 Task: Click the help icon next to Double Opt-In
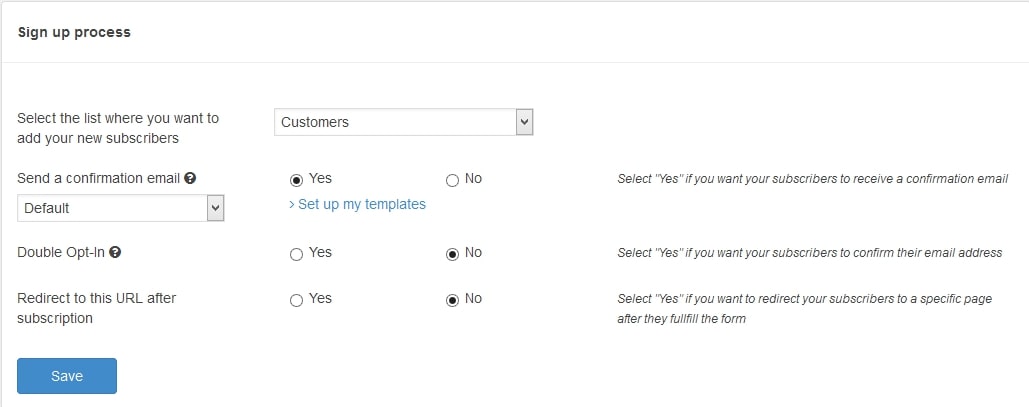115,253
